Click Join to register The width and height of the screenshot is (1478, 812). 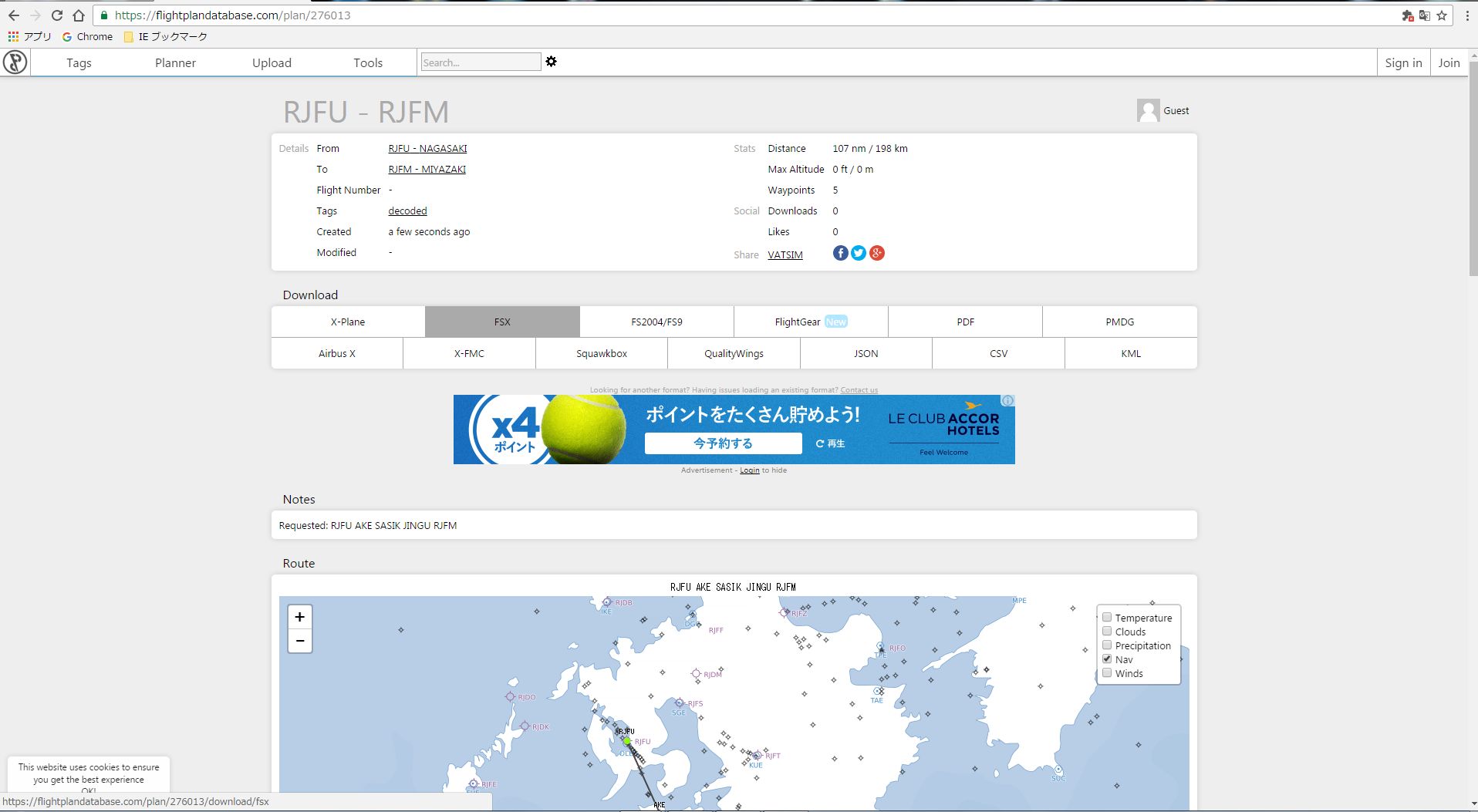1449,62
